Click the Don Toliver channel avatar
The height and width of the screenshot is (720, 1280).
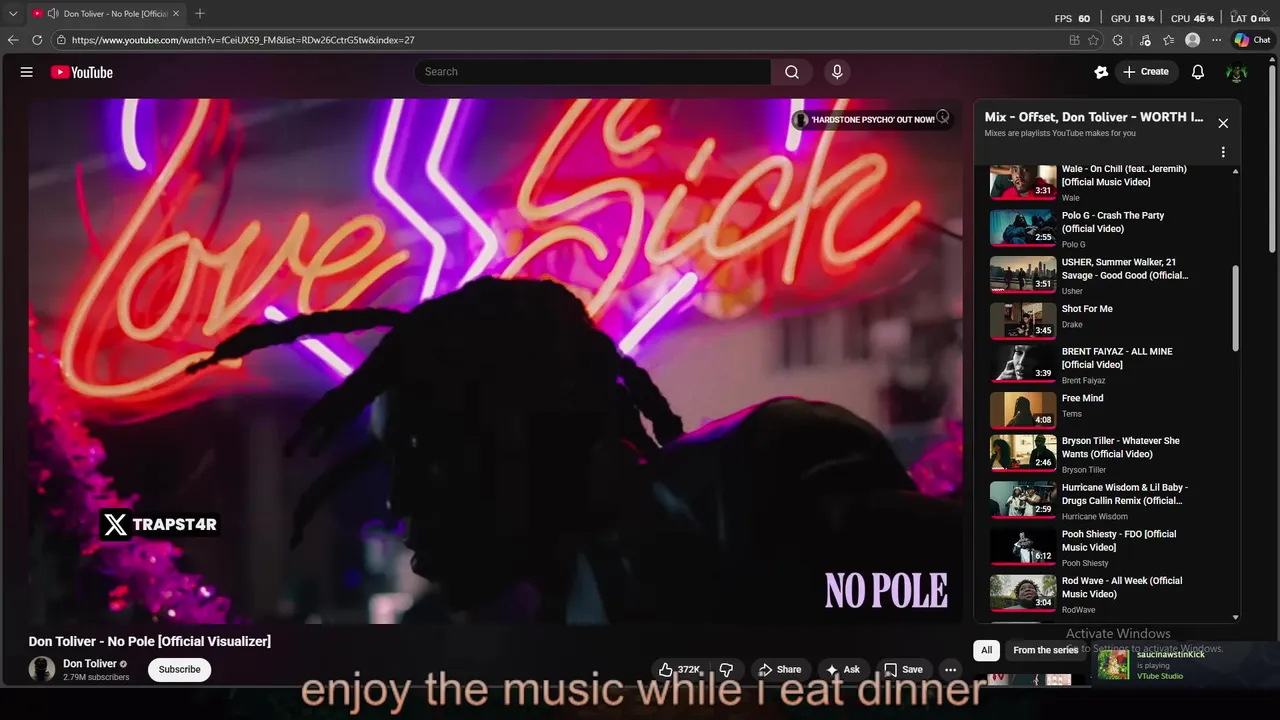42,669
